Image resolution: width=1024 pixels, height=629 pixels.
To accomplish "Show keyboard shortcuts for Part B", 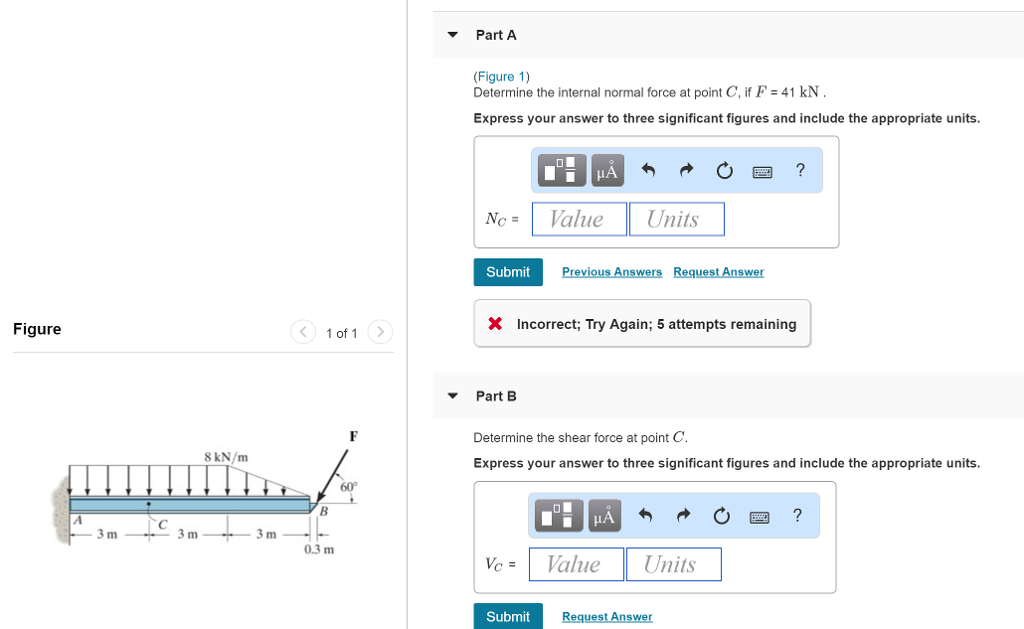I will (x=759, y=516).
